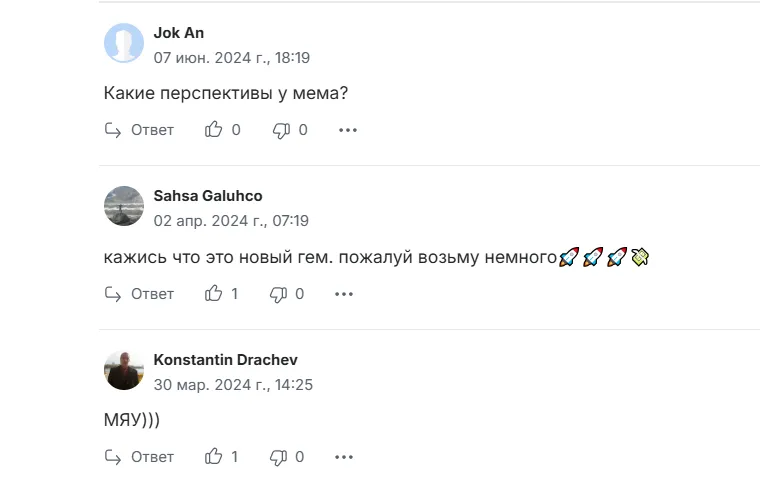Click the reply arrow icon under Konstantin Drachev's comment
The image size is (760, 494).
point(113,457)
